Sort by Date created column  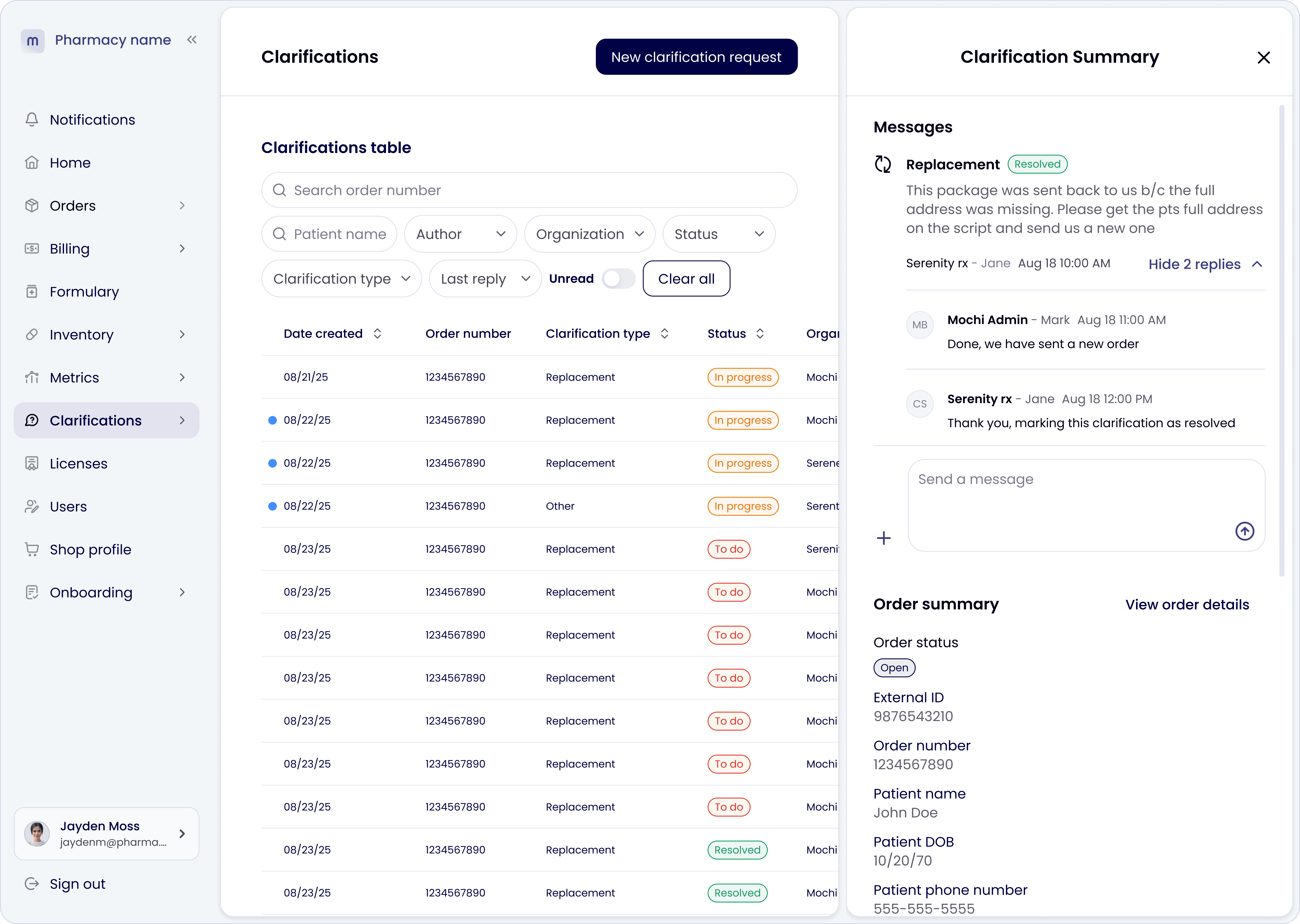point(377,333)
